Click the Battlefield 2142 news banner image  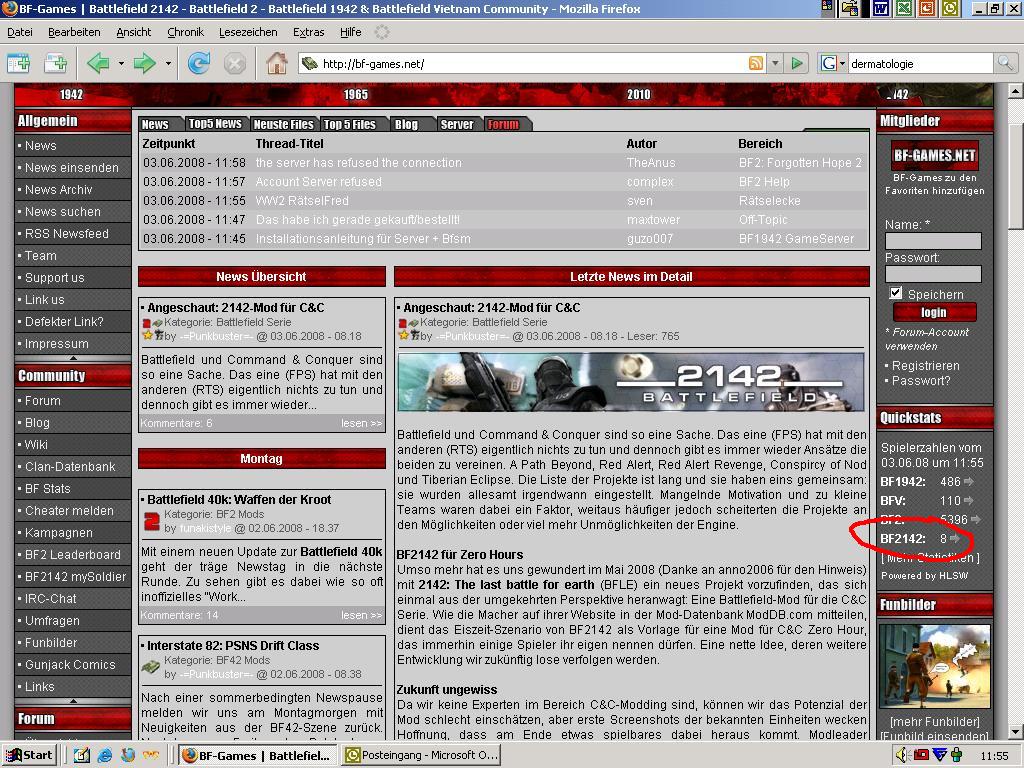[x=631, y=382]
